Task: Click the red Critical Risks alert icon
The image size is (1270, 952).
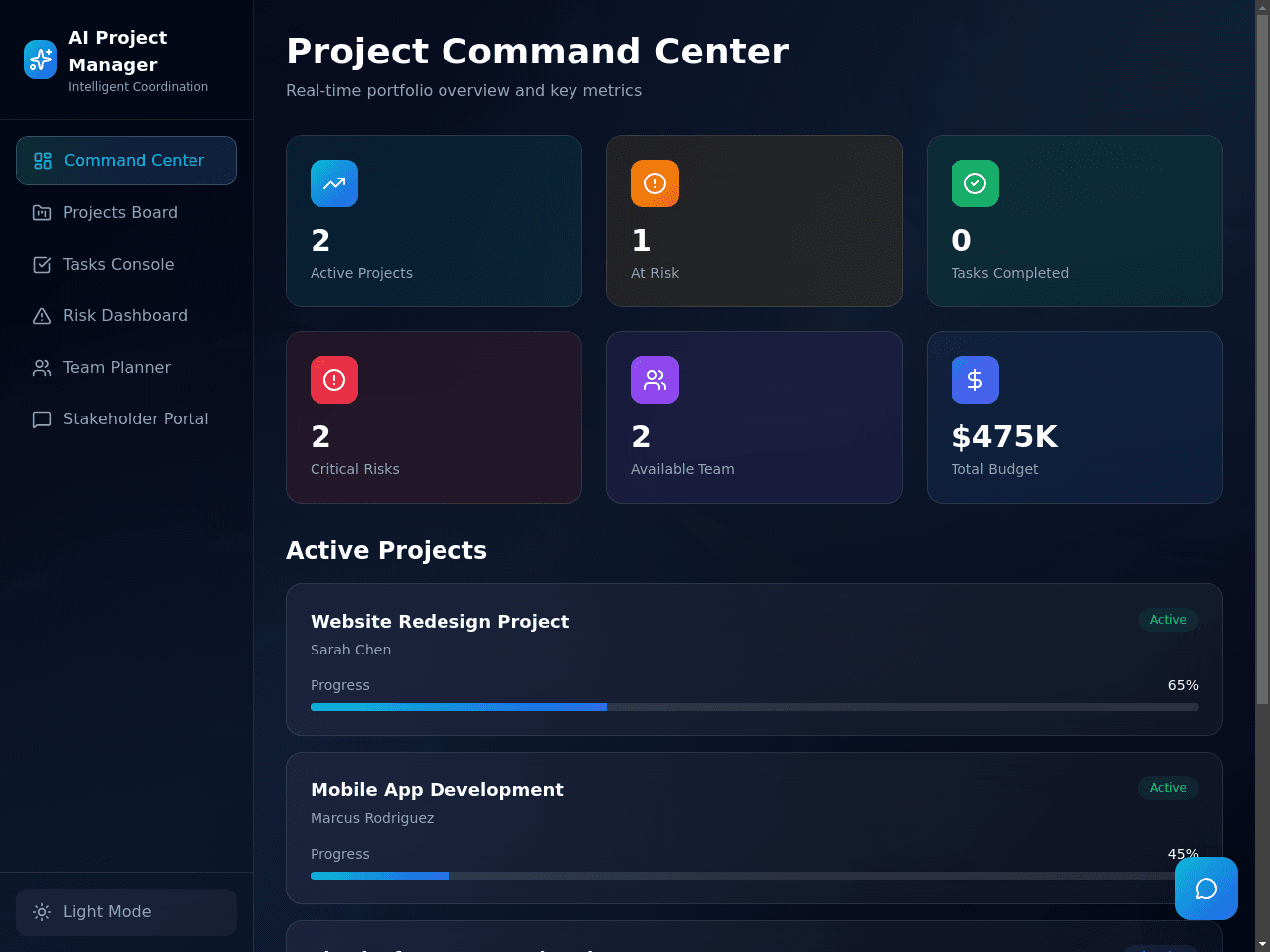Action: pyautogui.click(x=334, y=380)
